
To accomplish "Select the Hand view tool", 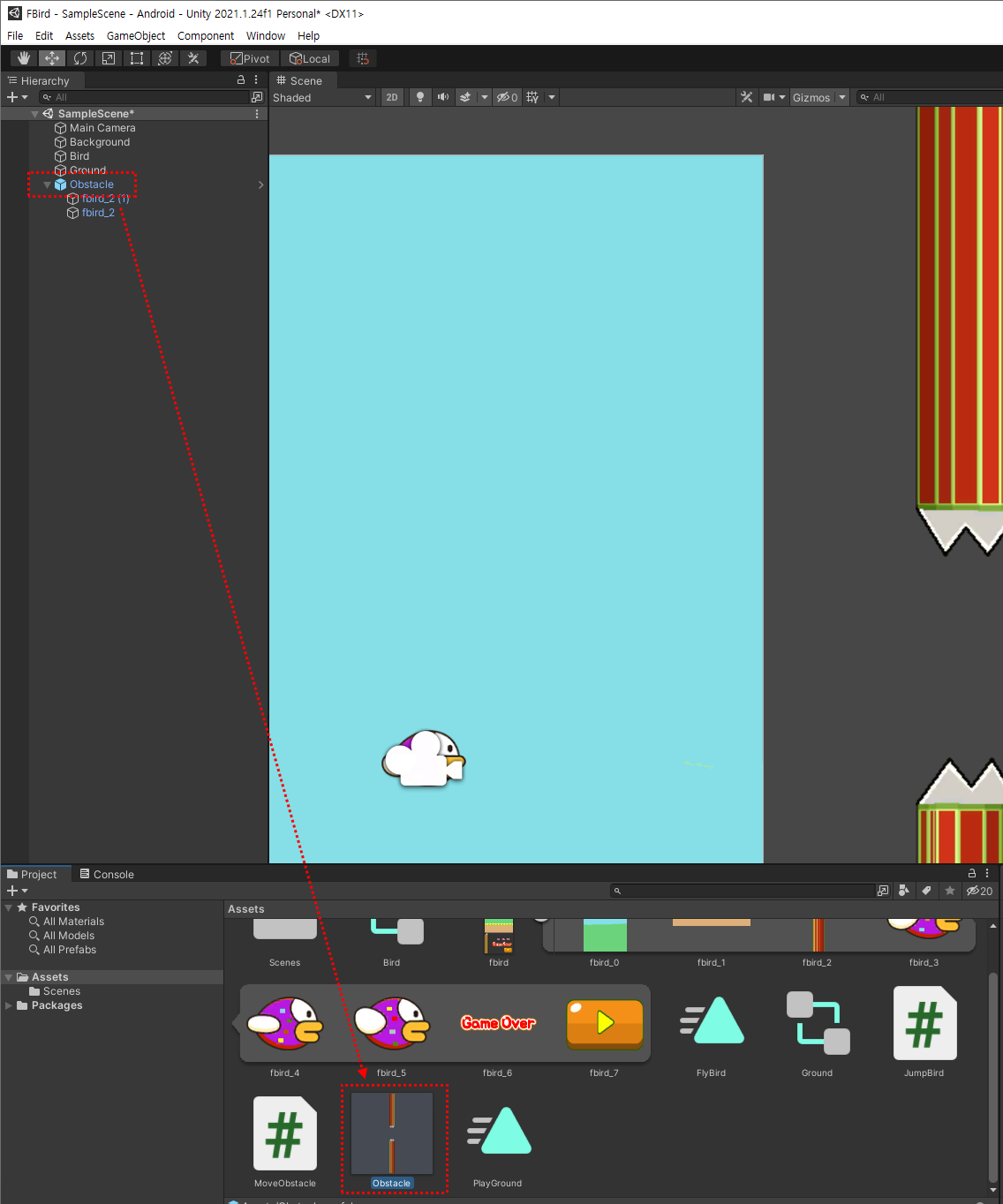I will click(x=24, y=58).
